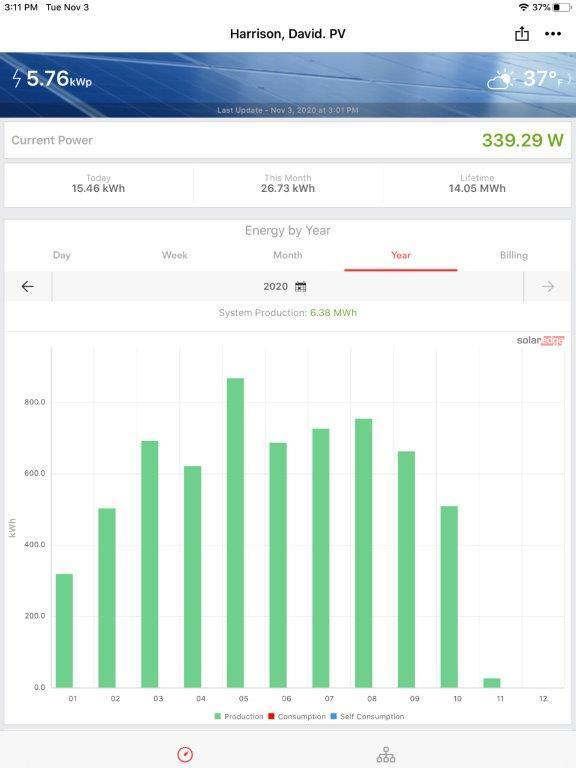Open the calendar date picker icon
The width and height of the screenshot is (576, 768).
(300, 287)
